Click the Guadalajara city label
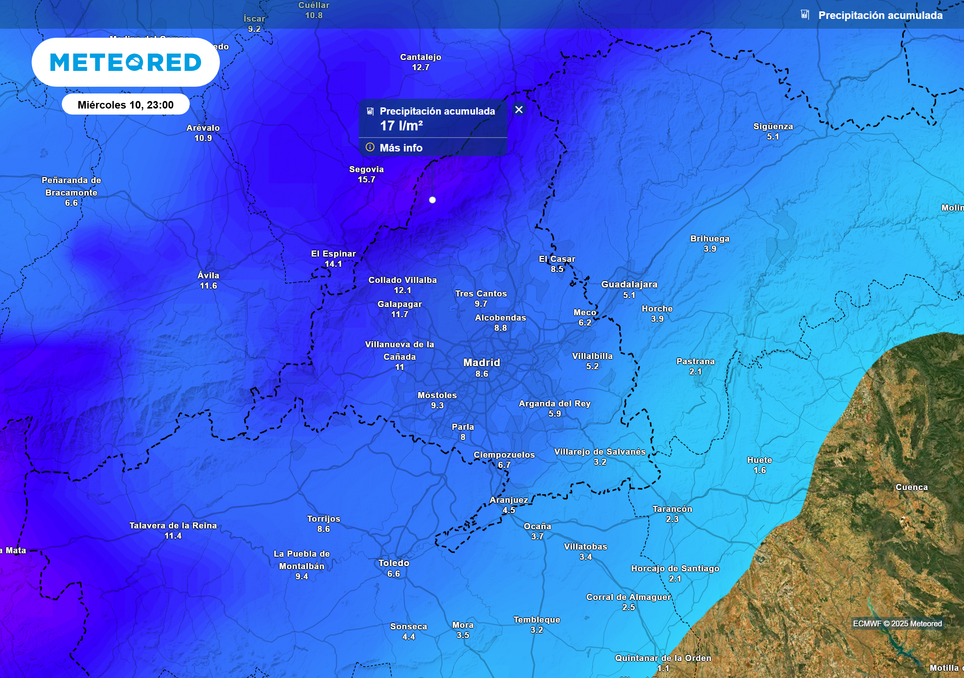 (629, 285)
